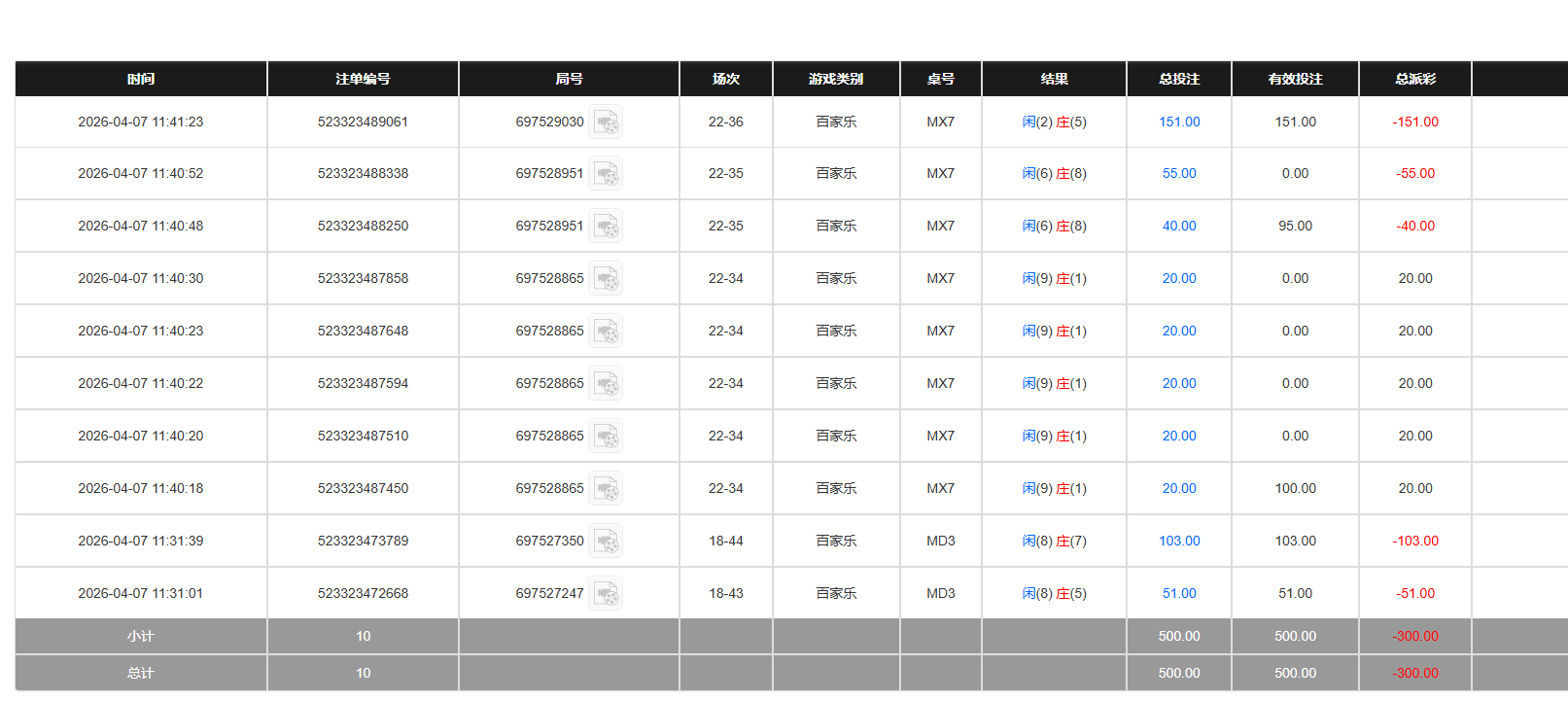This screenshot has width=1568, height=701.
Task: Play round video for order 523323487858
Action: 606,279
